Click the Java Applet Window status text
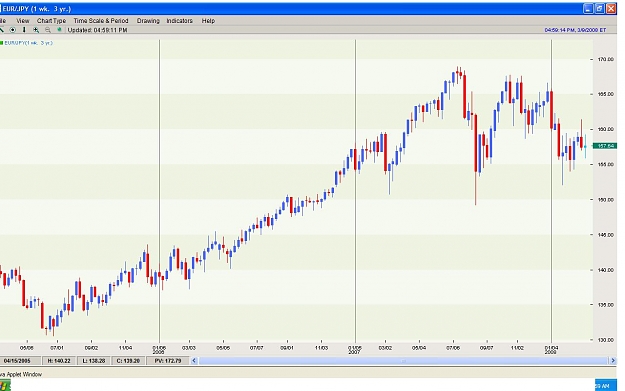Image resolution: width=625 pixels, height=391 pixels. point(21,374)
